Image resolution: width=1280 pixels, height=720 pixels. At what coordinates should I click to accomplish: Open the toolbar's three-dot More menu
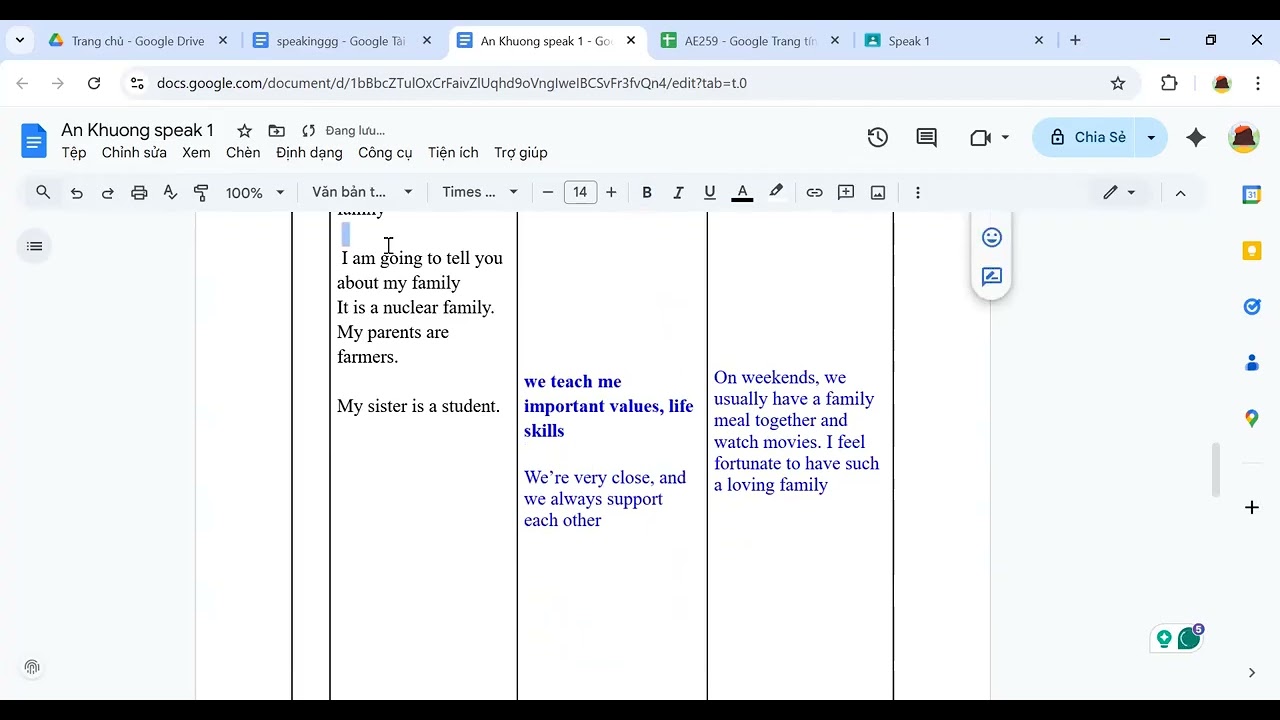[x=918, y=192]
